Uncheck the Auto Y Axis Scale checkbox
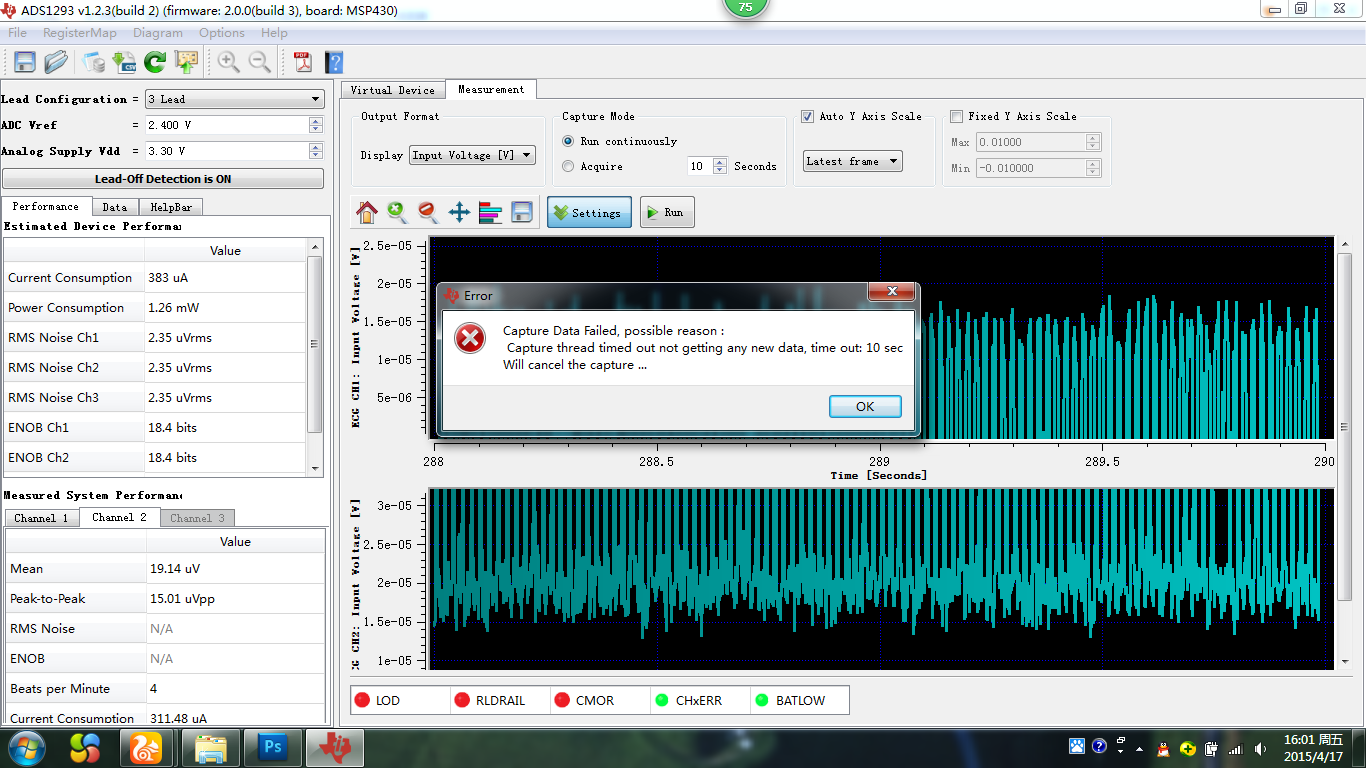 808,116
